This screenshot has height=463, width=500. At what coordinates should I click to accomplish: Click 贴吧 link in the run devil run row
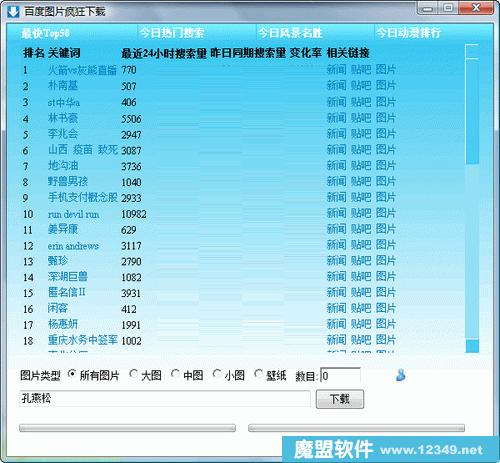pos(361,213)
